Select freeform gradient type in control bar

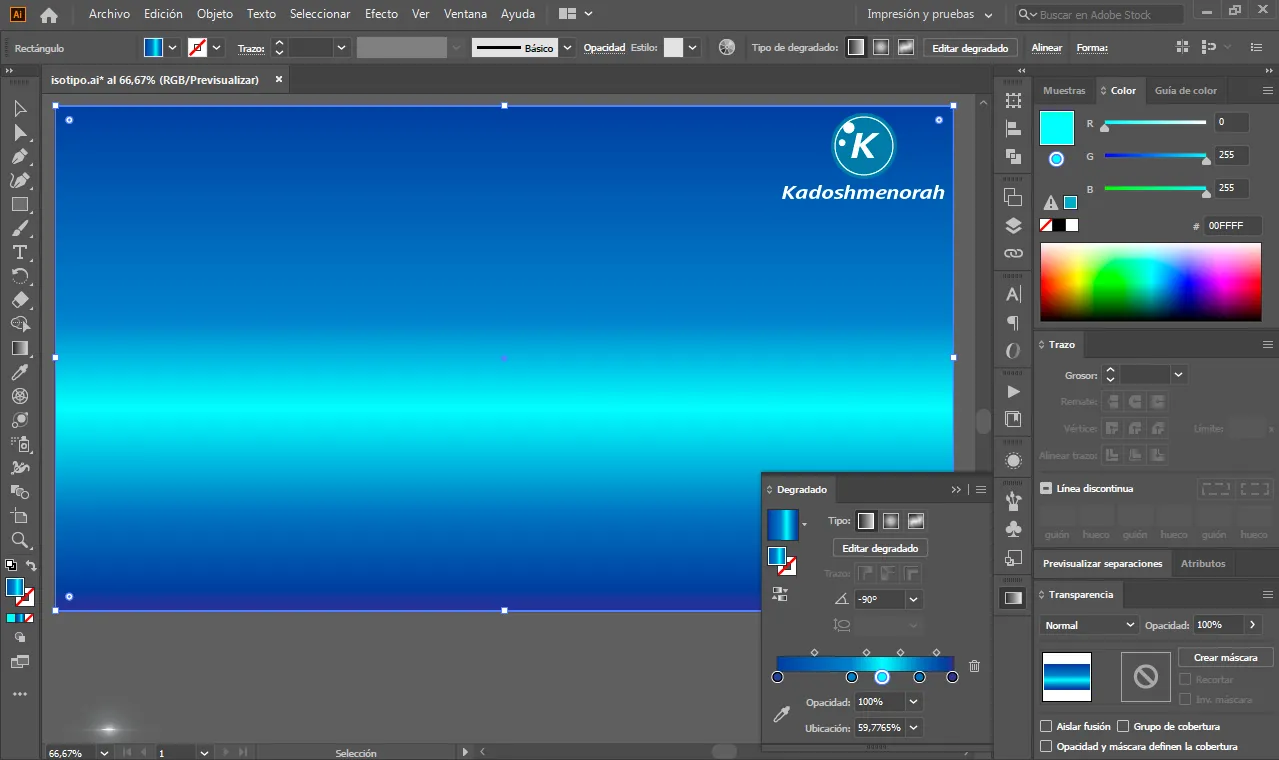coord(905,47)
